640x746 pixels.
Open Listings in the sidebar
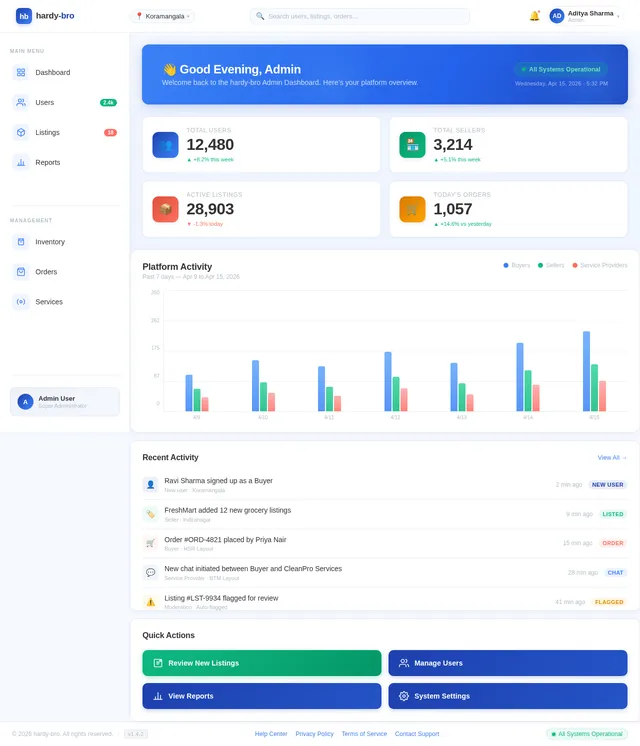point(65,132)
